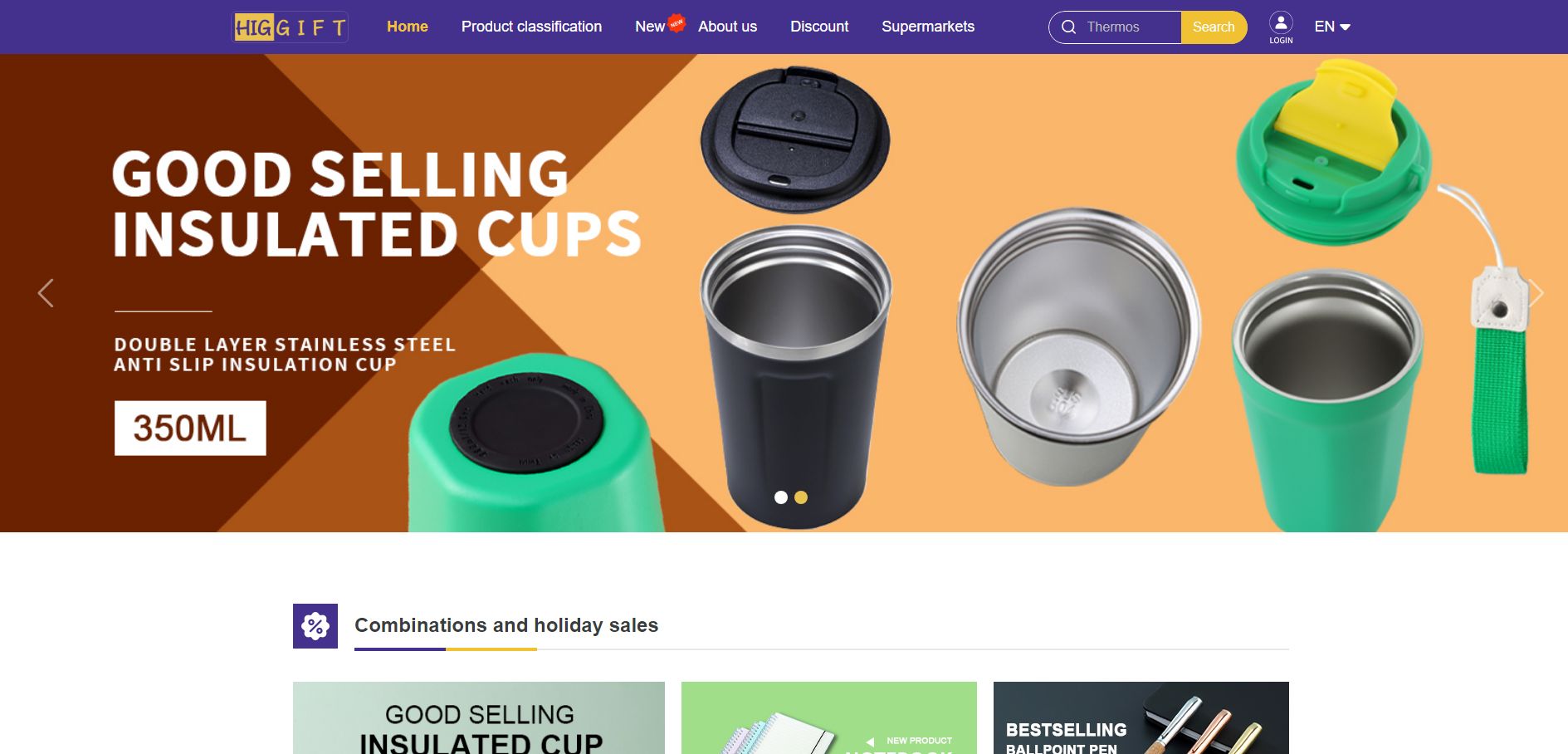Open the Supermarkets menu
The image size is (1568, 754).
(928, 27)
